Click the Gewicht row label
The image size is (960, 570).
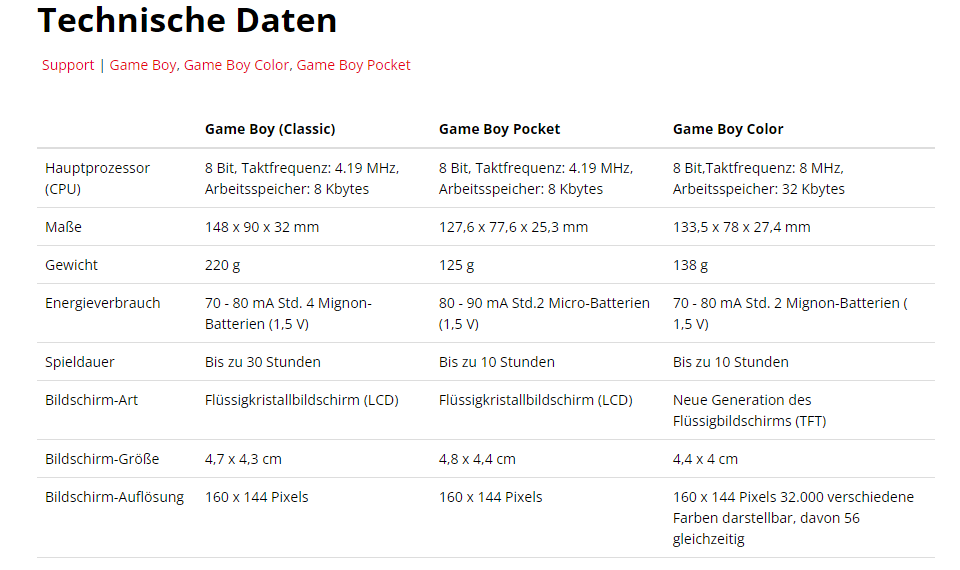[71, 265]
